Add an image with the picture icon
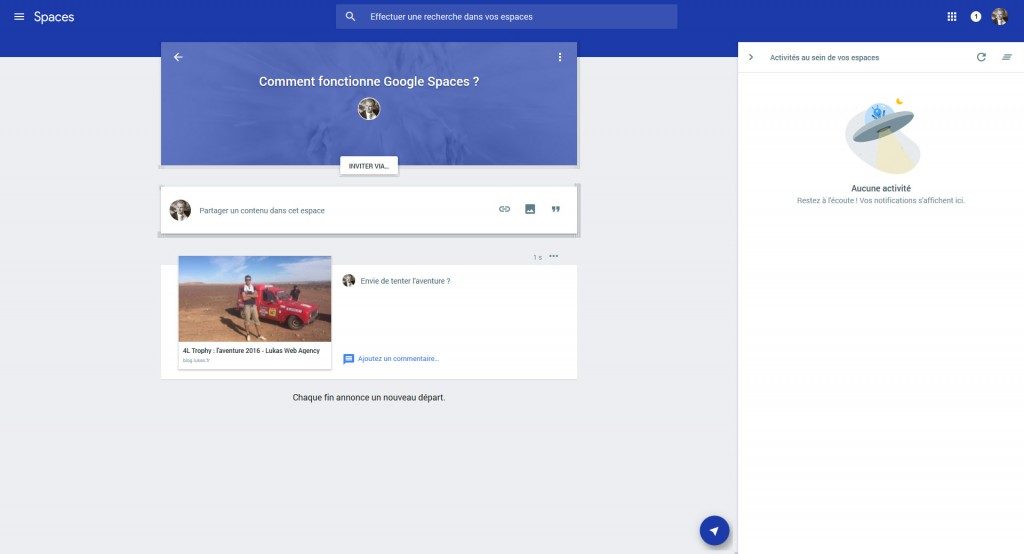Viewport: 1024px width, 554px height. (530, 209)
